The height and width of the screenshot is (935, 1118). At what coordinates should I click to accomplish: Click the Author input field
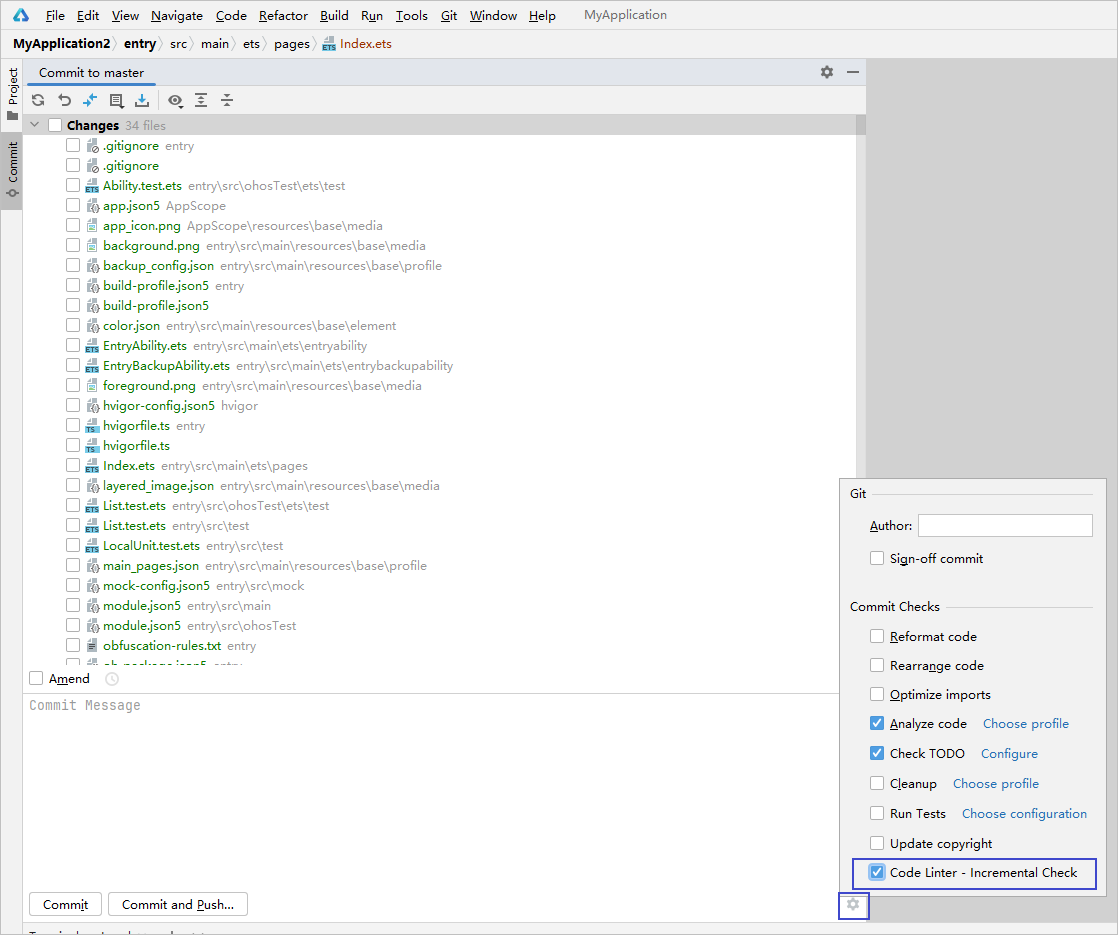click(1004, 526)
